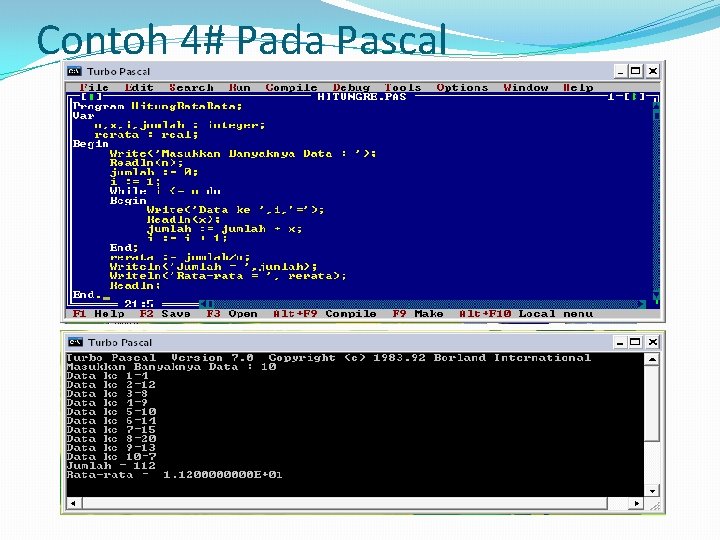
Task: Click Alt+F9 Compile in the status bar
Action: click(x=325, y=314)
